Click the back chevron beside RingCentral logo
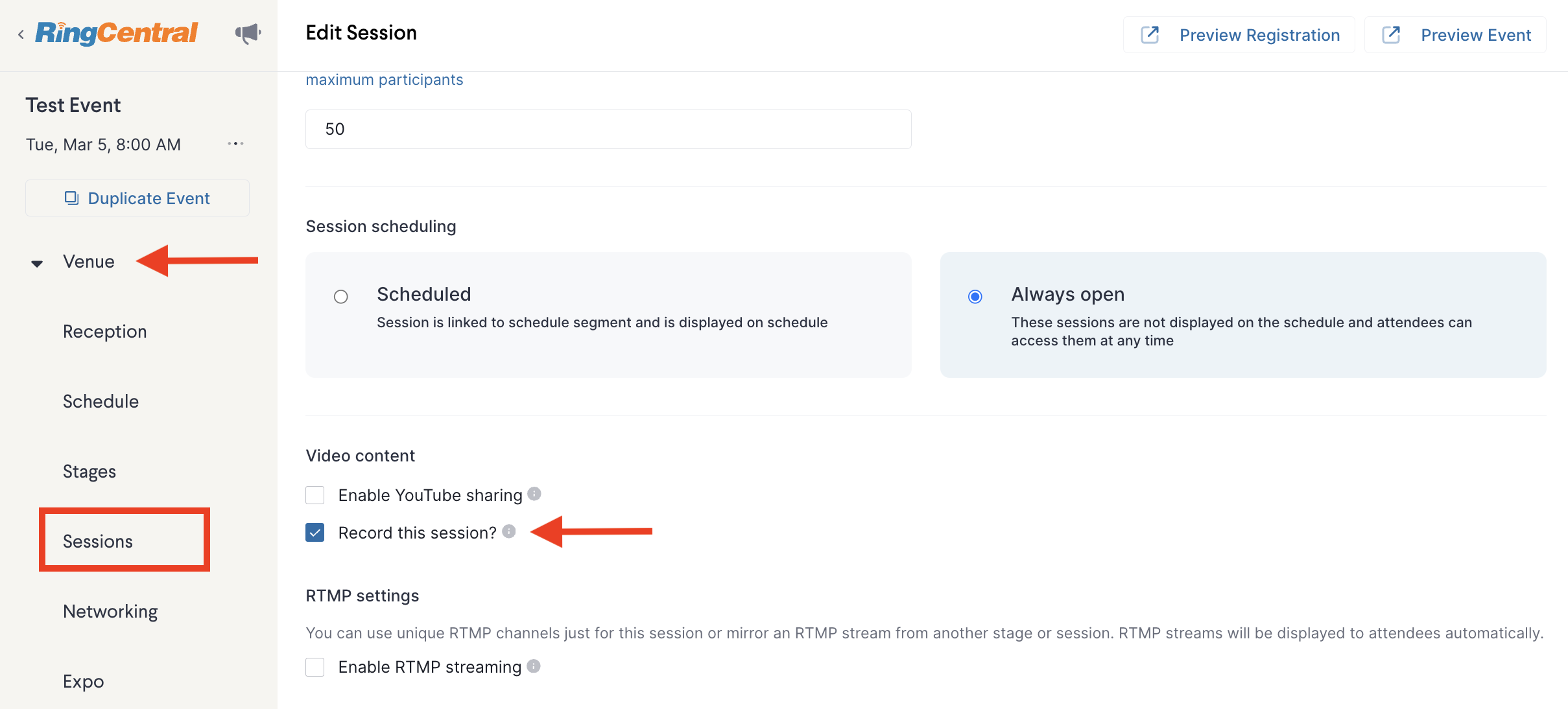 click(x=21, y=34)
